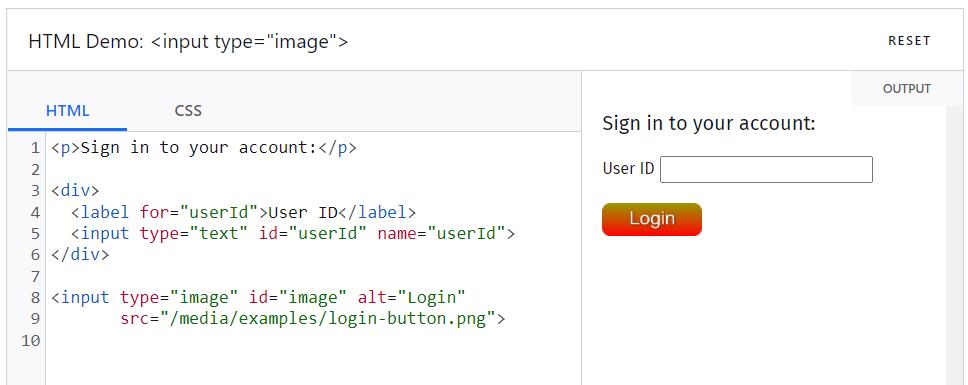The width and height of the screenshot is (968, 385).
Task: Focus the User ID text field
Action: (766, 169)
